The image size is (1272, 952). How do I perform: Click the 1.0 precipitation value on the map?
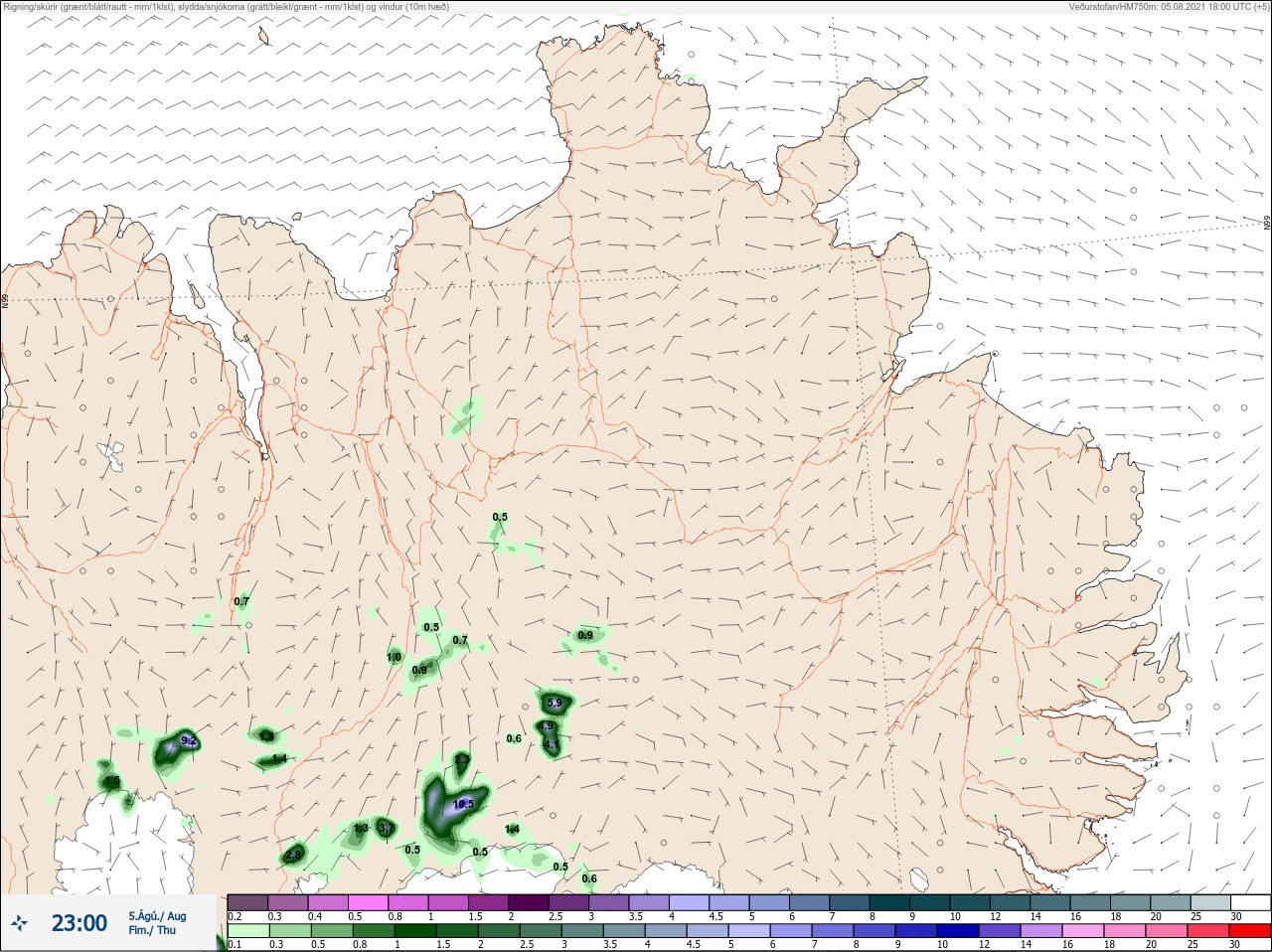pos(394,657)
